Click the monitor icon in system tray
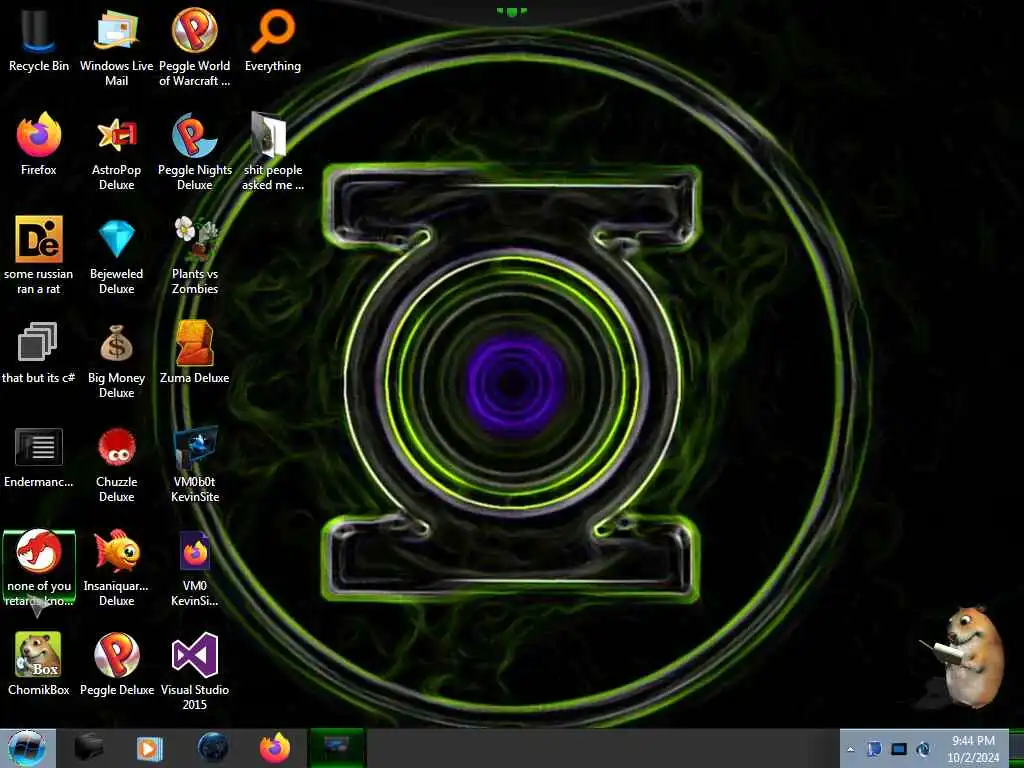1024x768 pixels. pyautogui.click(x=899, y=749)
